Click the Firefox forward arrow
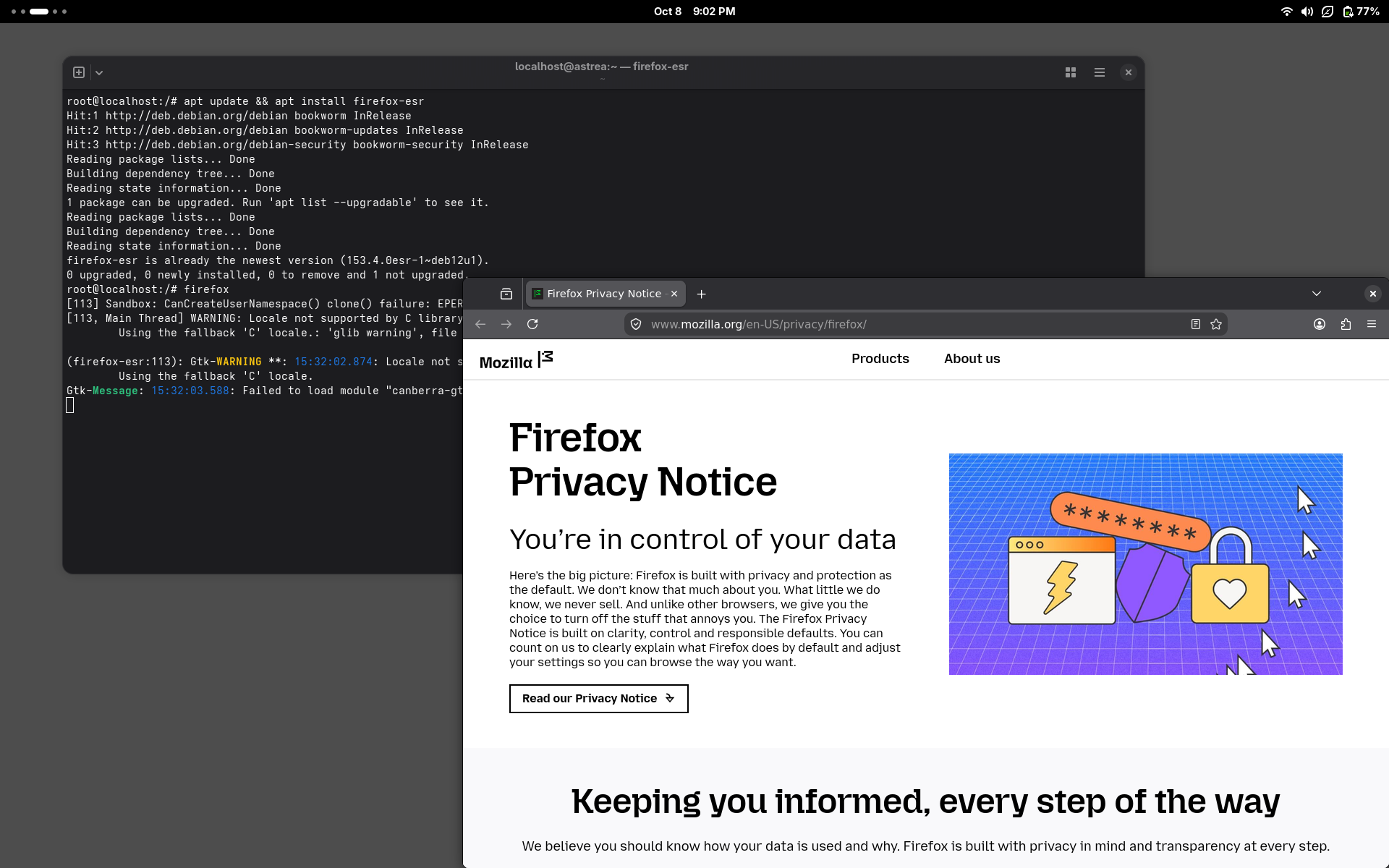This screenshot has width=1389, height=868. tap(506, 324)
